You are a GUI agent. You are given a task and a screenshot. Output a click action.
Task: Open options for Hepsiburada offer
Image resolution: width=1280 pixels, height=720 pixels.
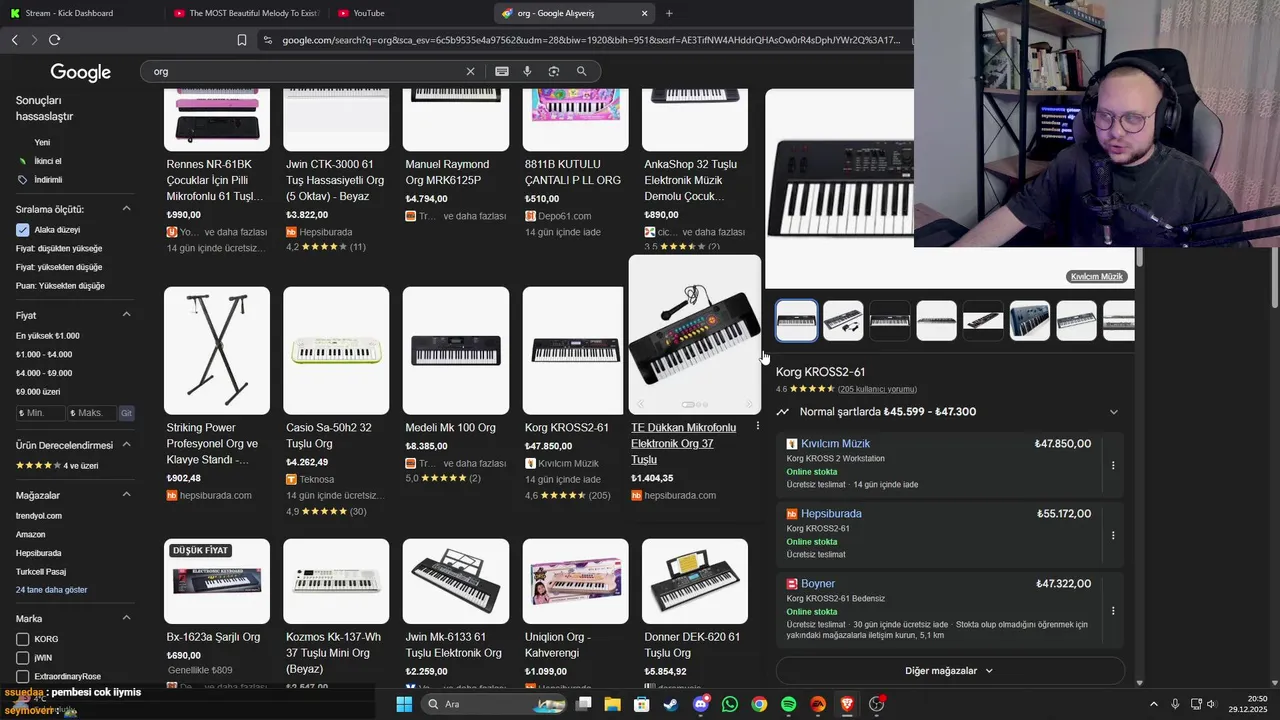pos(1113,535)
